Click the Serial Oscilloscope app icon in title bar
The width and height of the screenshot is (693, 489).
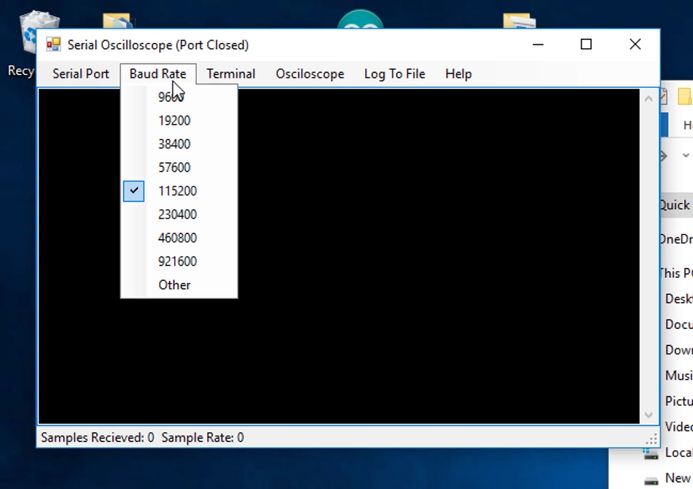[x=53, y=44]
